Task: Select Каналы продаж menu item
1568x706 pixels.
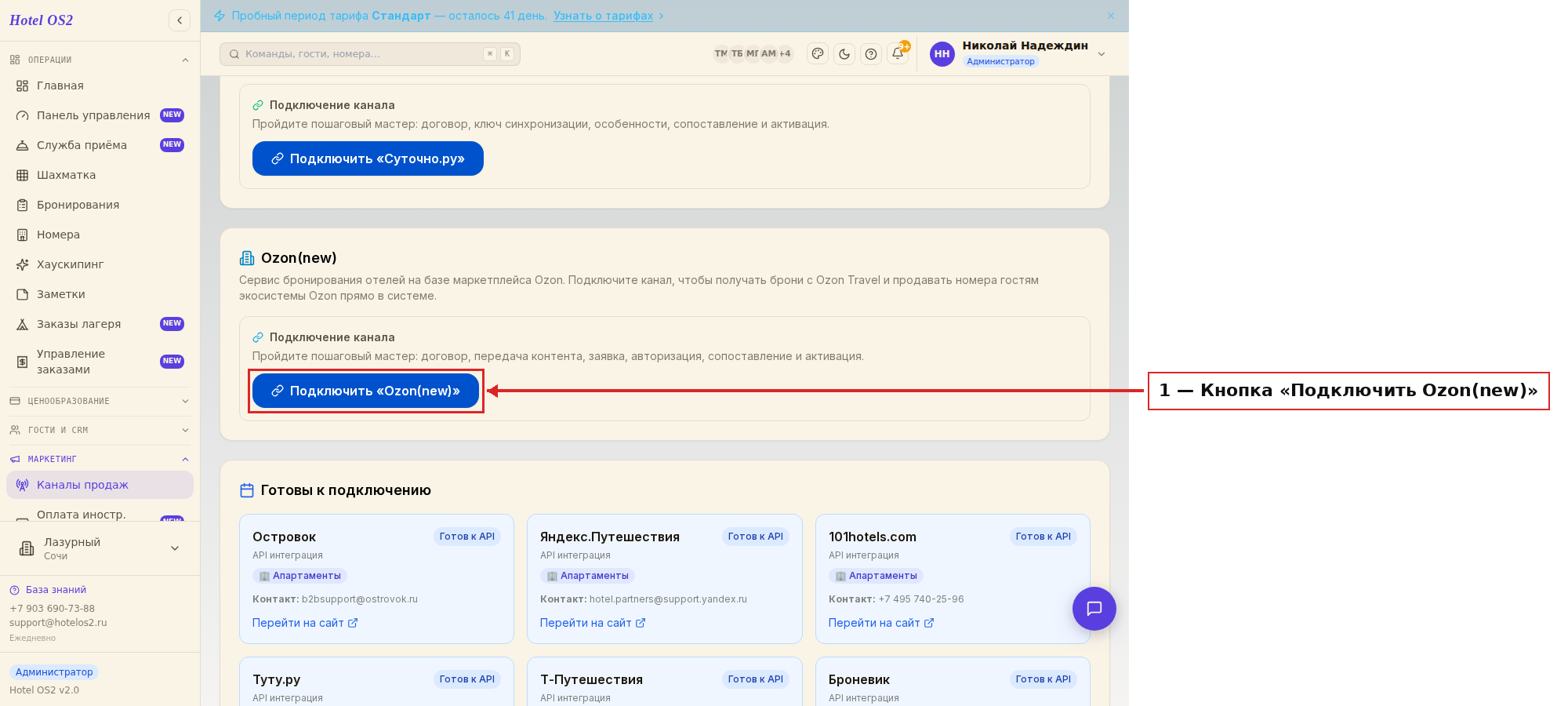Action: [x=100, y=485]
